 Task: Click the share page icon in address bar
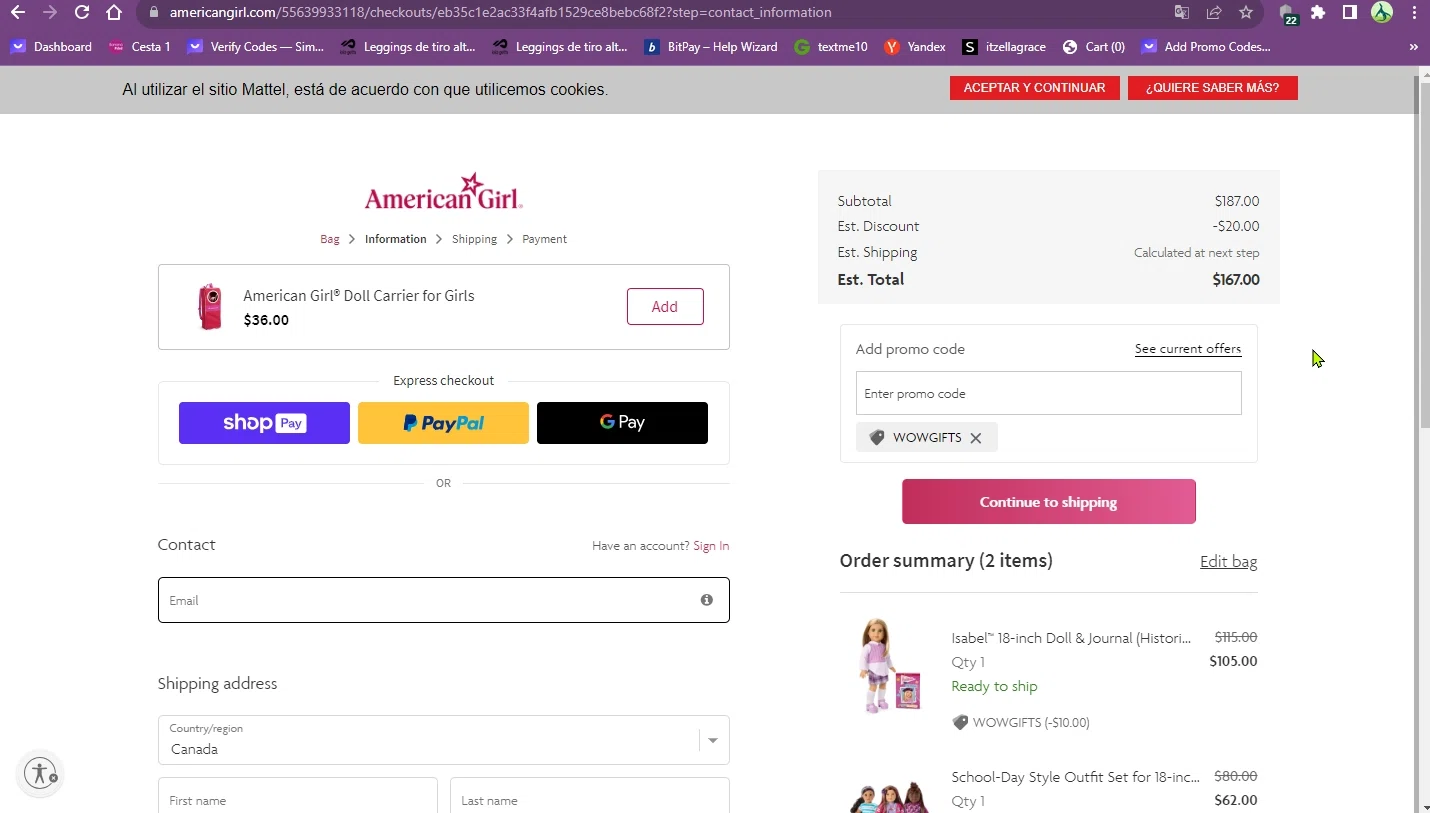[x=1214, y=13]
